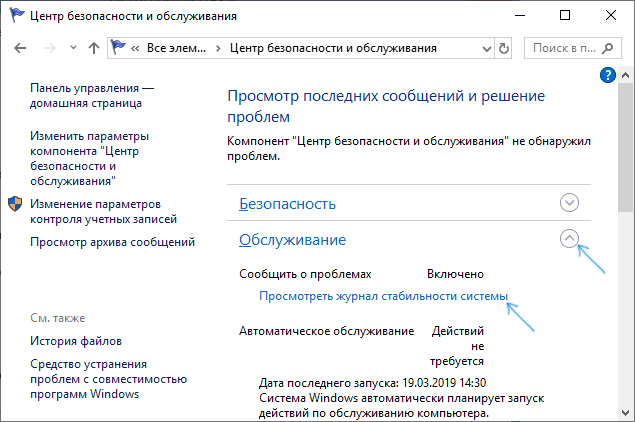Click the Обслуживание section heading
This screenshot has width=635, height=422.
tap(292, 240)
